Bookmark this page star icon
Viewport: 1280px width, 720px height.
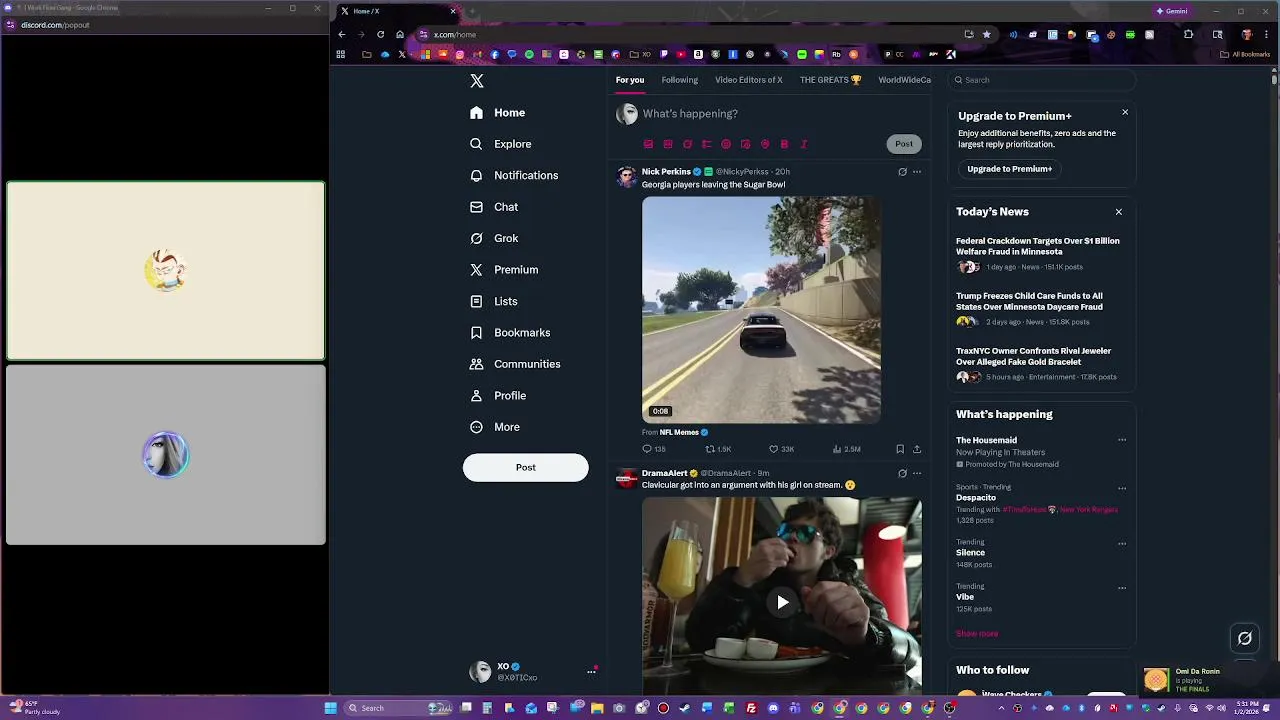point(987,34)
